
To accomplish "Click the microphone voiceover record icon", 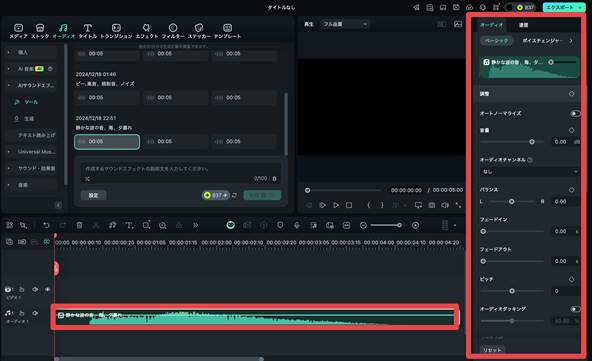I will click(297, 225).
